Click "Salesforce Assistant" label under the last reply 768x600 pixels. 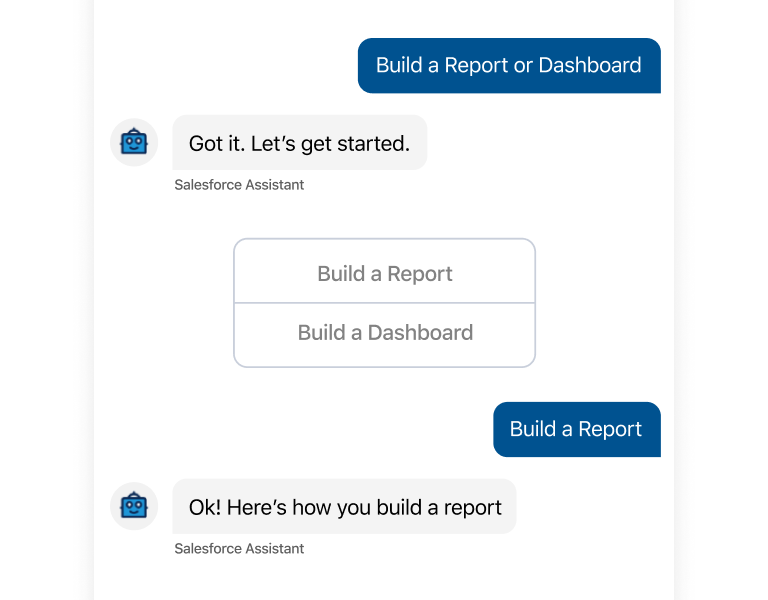pos(239,549)
